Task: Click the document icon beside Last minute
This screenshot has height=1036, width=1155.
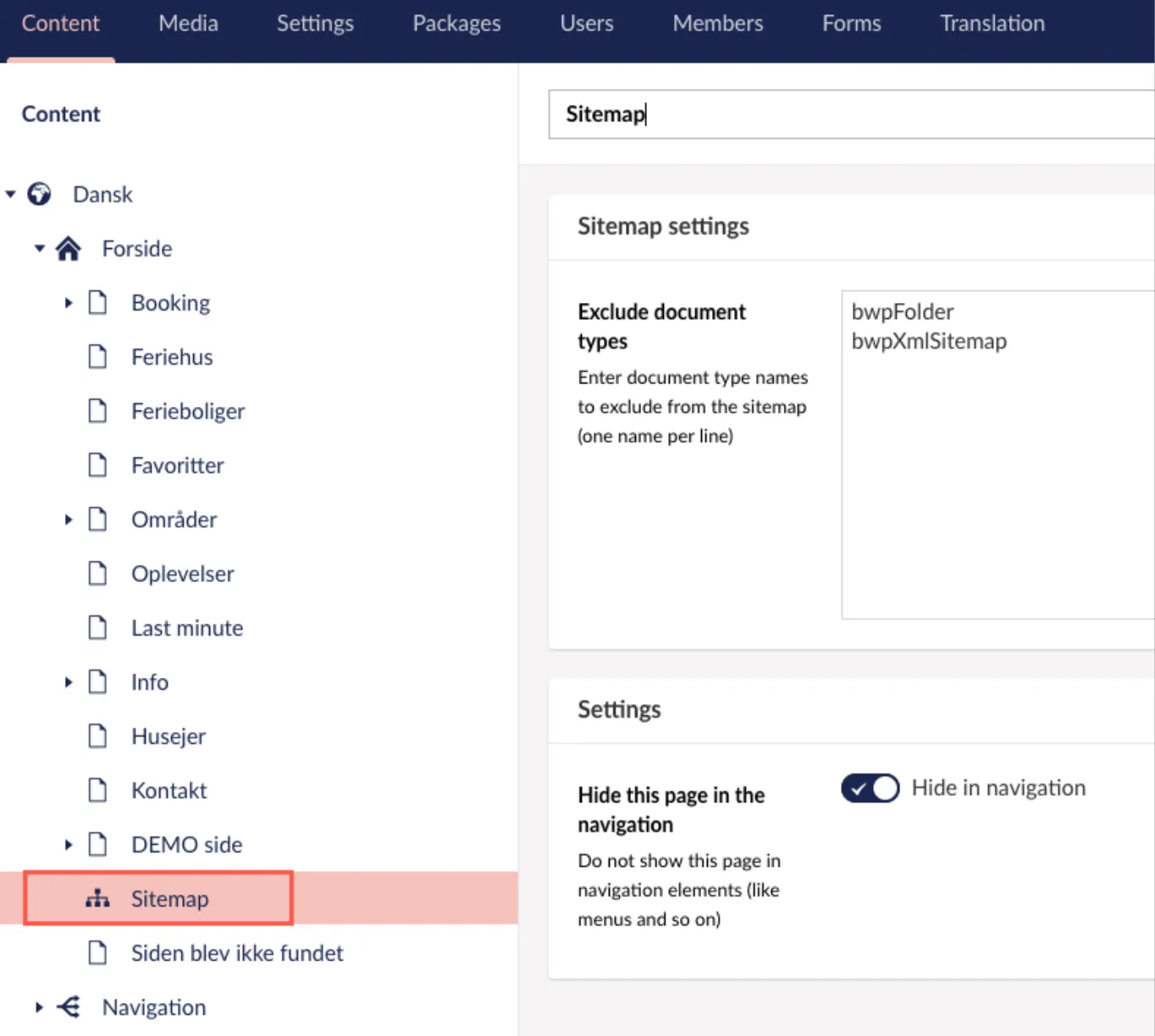Action: (x=97, y=627)
